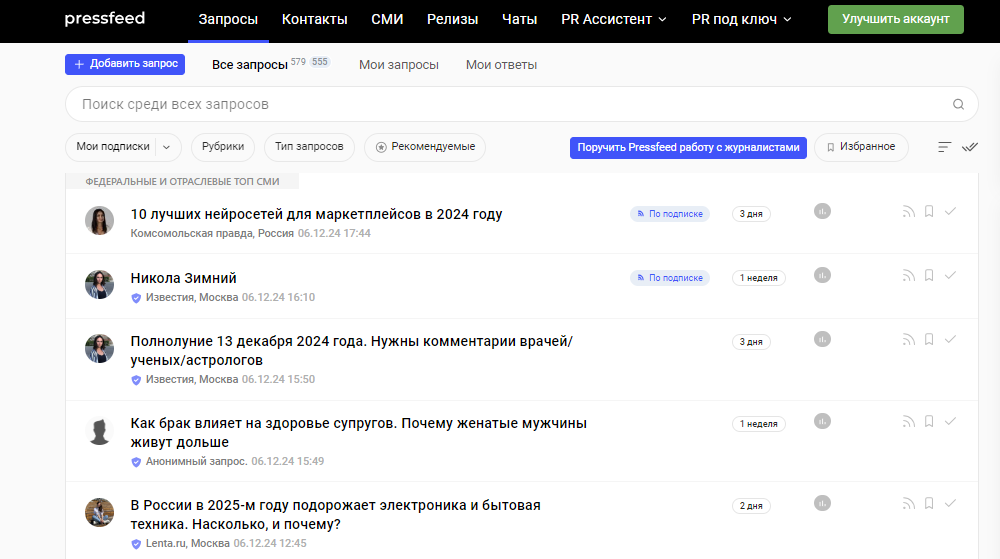Click the double-checkmark mark-all-read icon

(969, 147)
